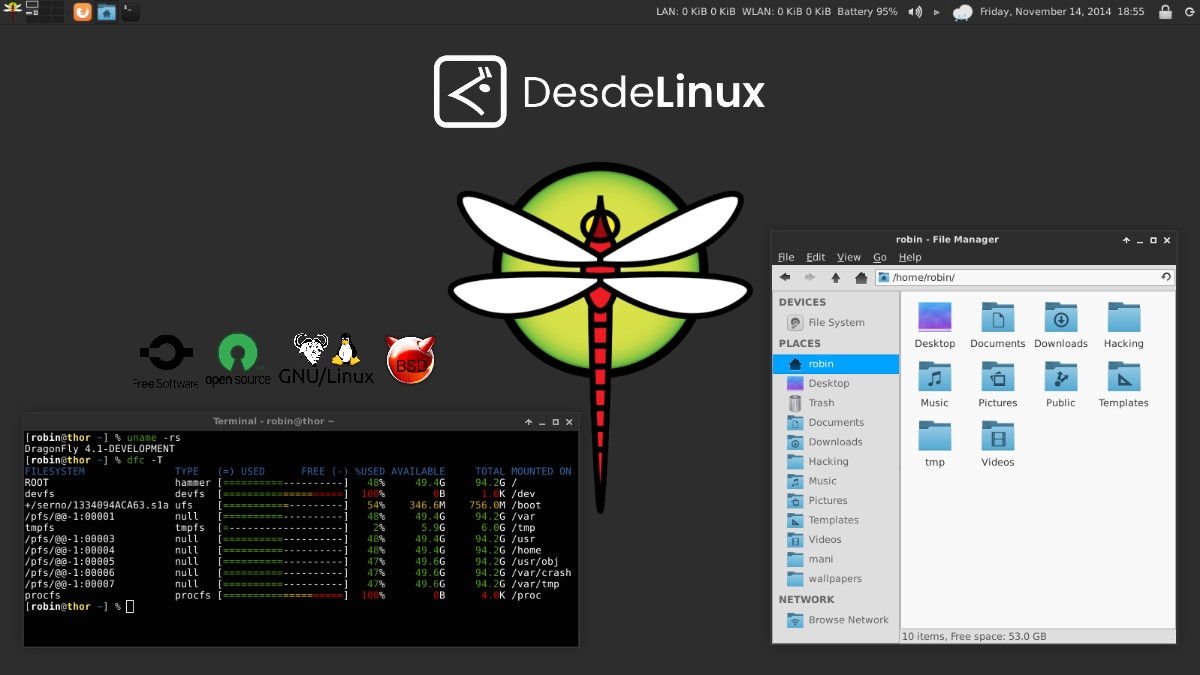Screen dimensions: 1200x675
Task: Select the Desktop folder icon in main pane
Action: [x=935, y=318]
